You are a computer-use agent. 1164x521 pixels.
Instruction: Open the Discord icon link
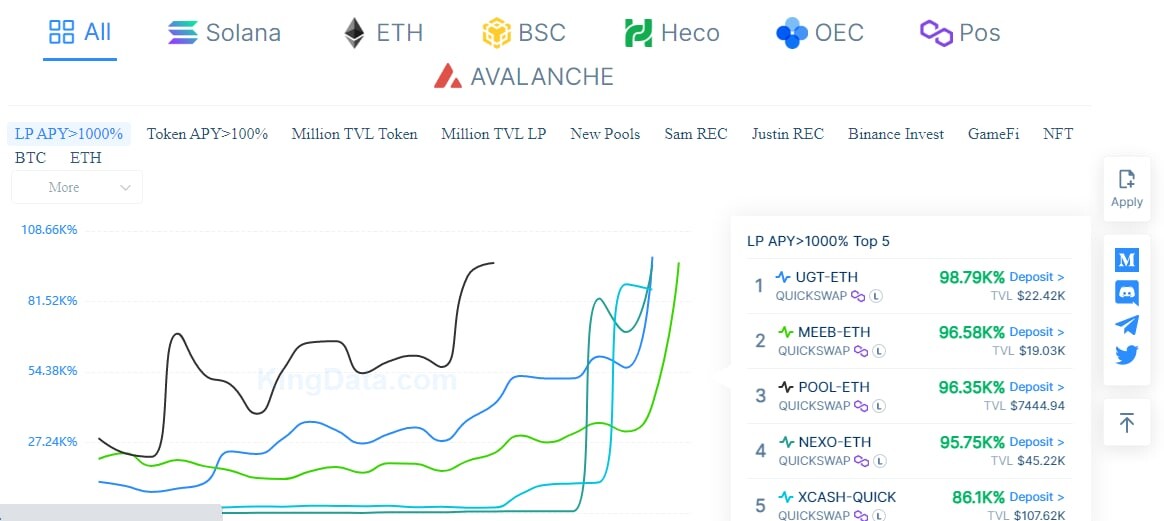coord(1127,293)
